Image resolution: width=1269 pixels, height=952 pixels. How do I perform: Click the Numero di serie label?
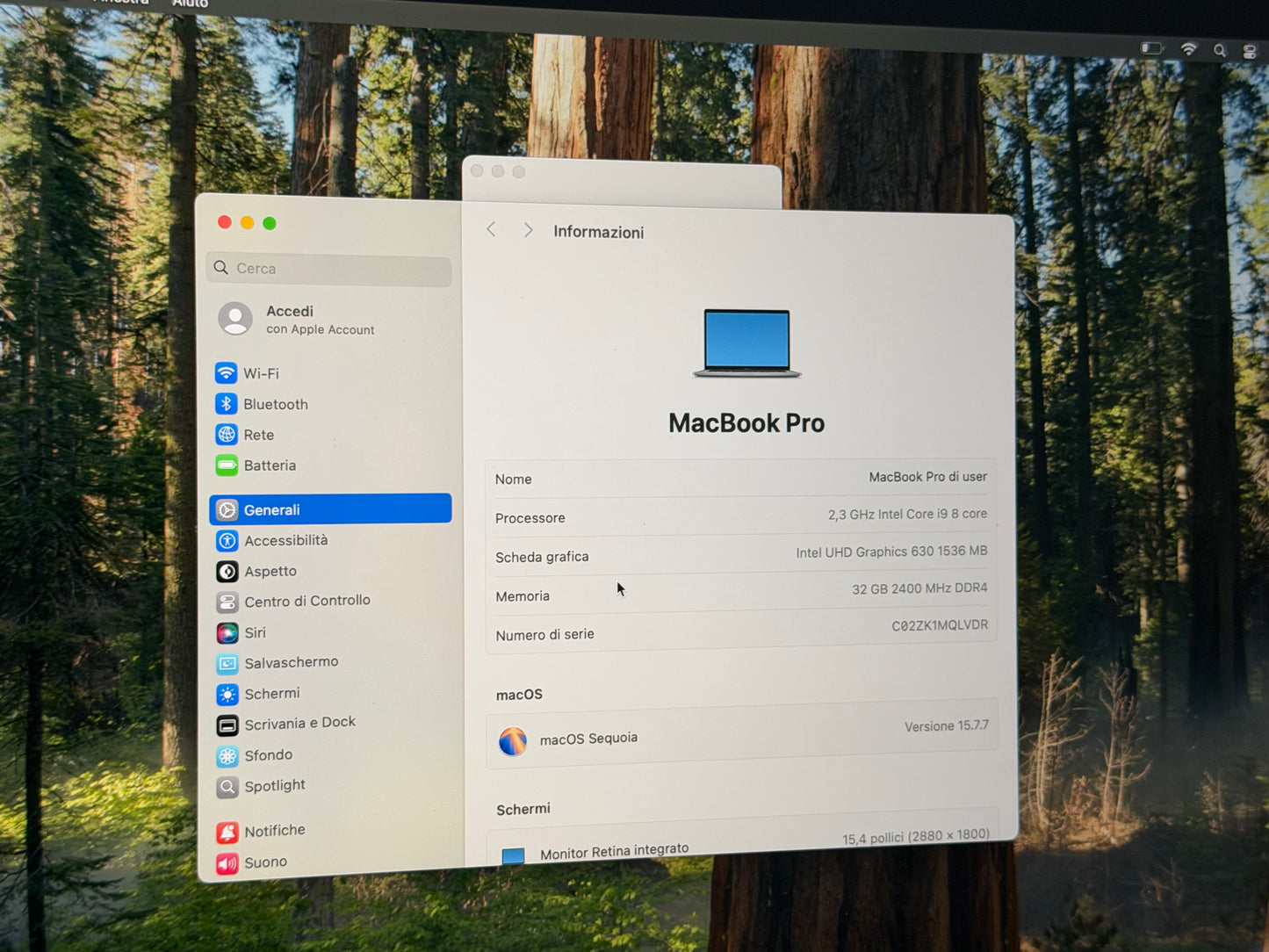[x=544, y=635]
